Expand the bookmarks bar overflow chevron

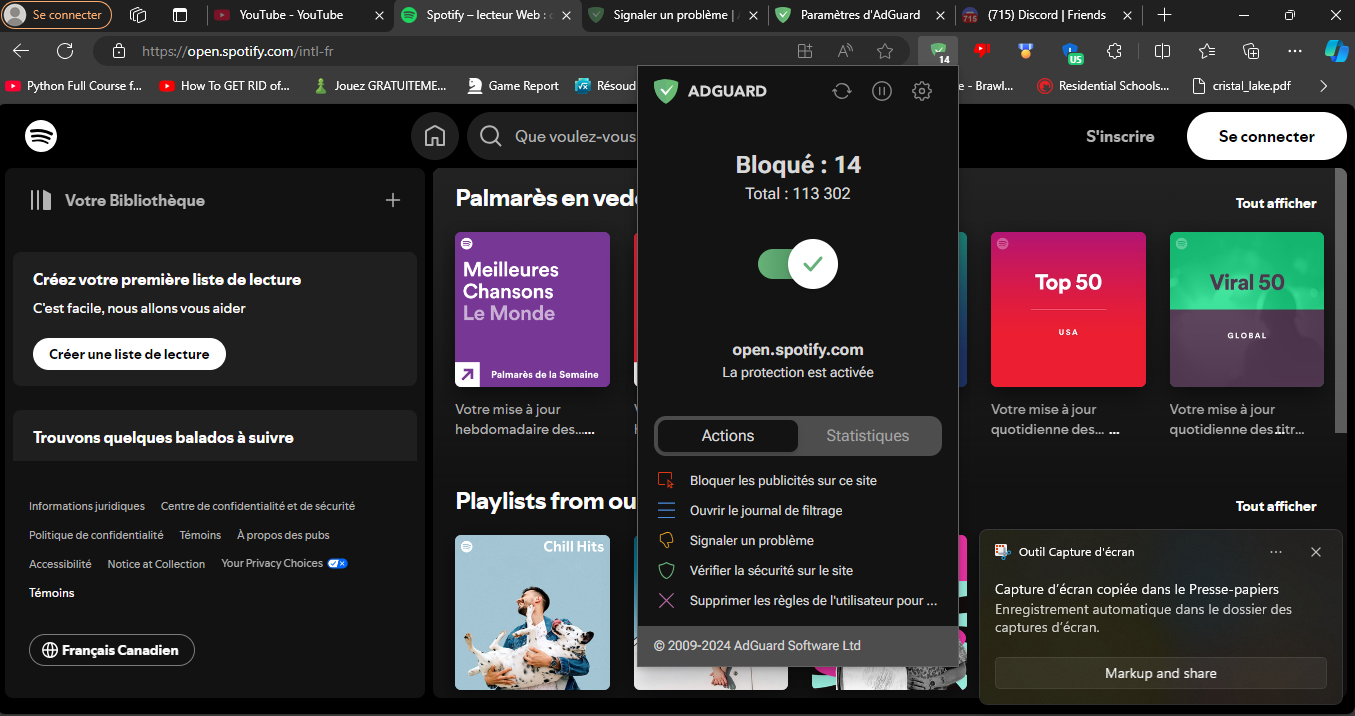[1324, 86]
